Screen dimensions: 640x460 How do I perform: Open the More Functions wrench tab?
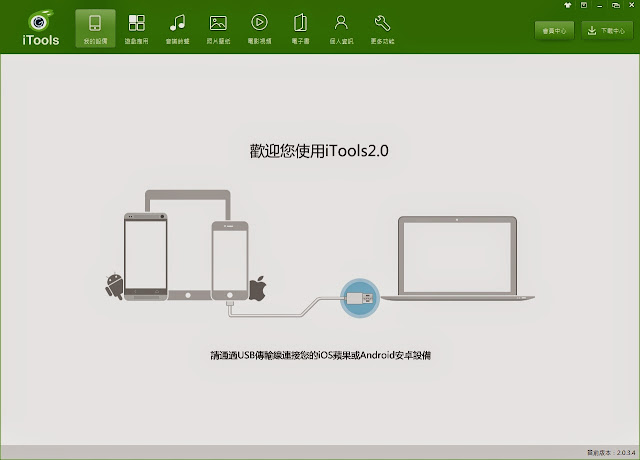click(x=382, y=29)
